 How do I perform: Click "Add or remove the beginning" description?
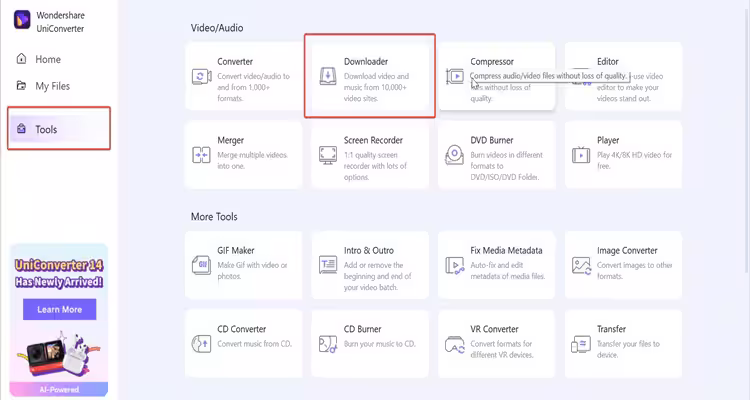pyautogui.click(x=377, y=276)
